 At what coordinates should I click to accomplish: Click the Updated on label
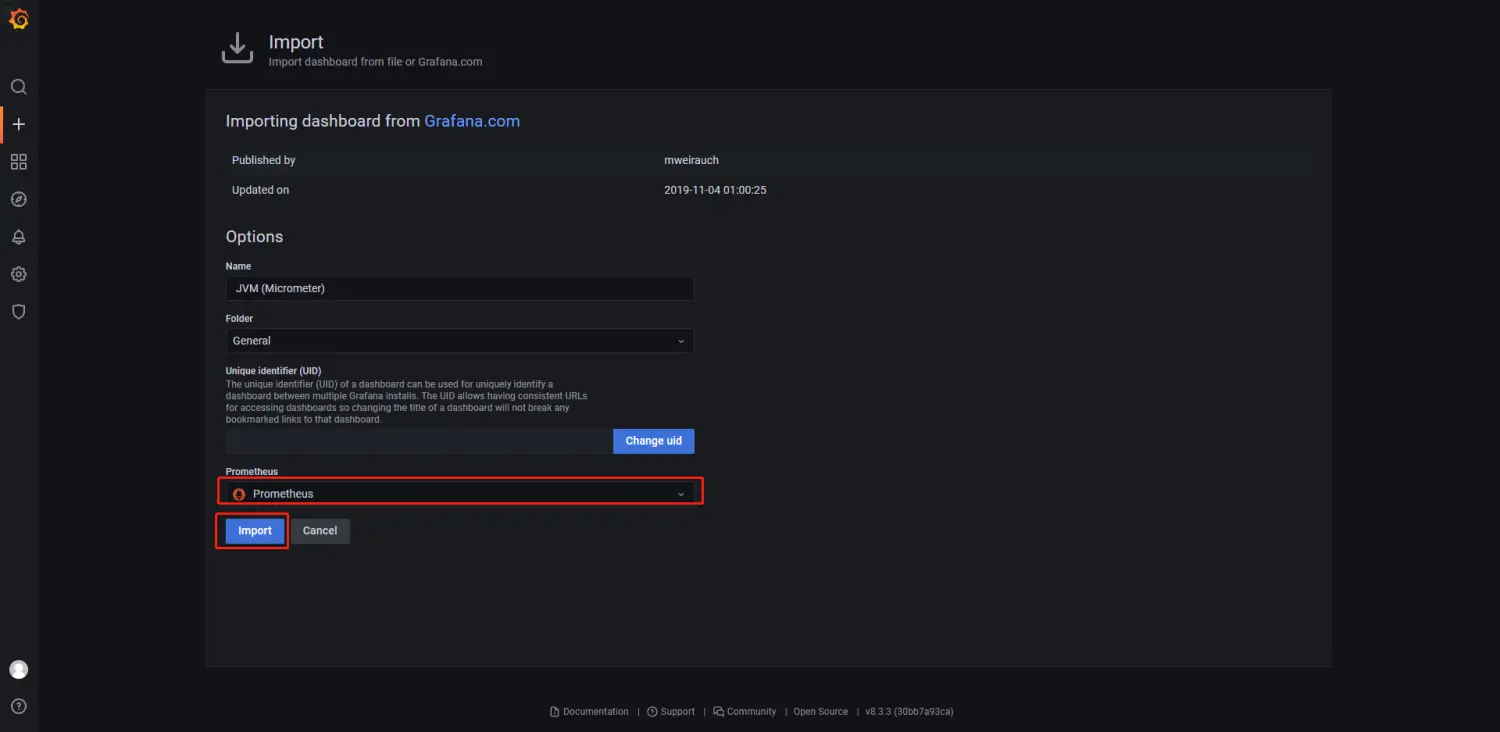tap(260, 190)
